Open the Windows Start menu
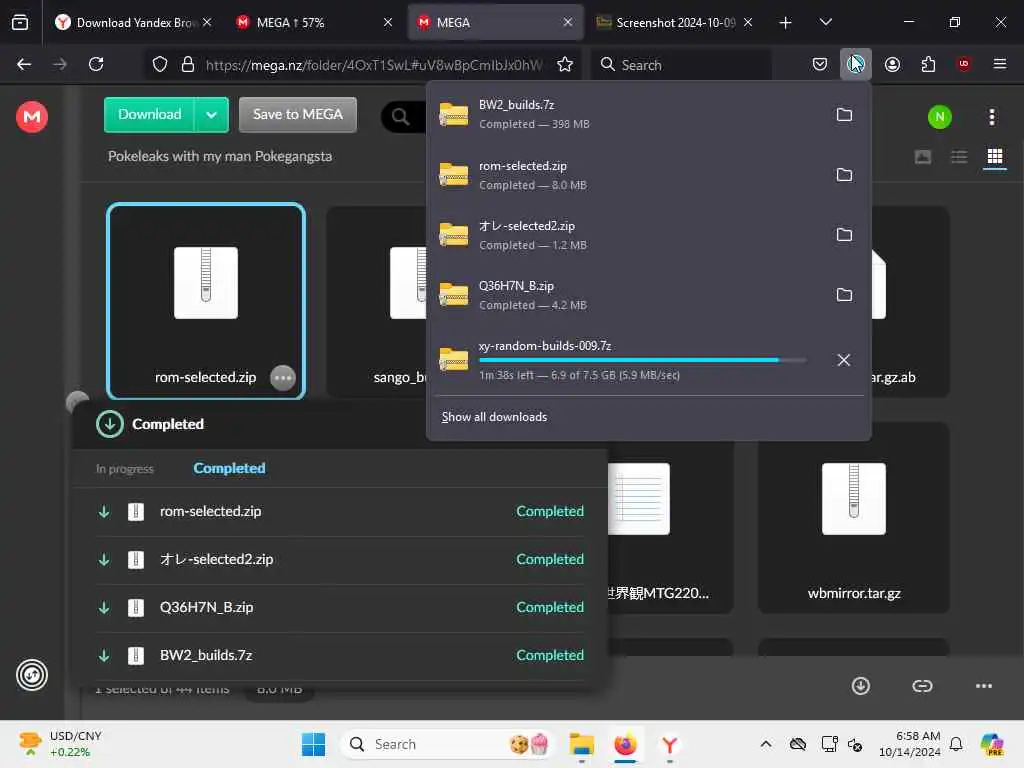This screenshot has width=1024, height=768. tap(313, 744)
